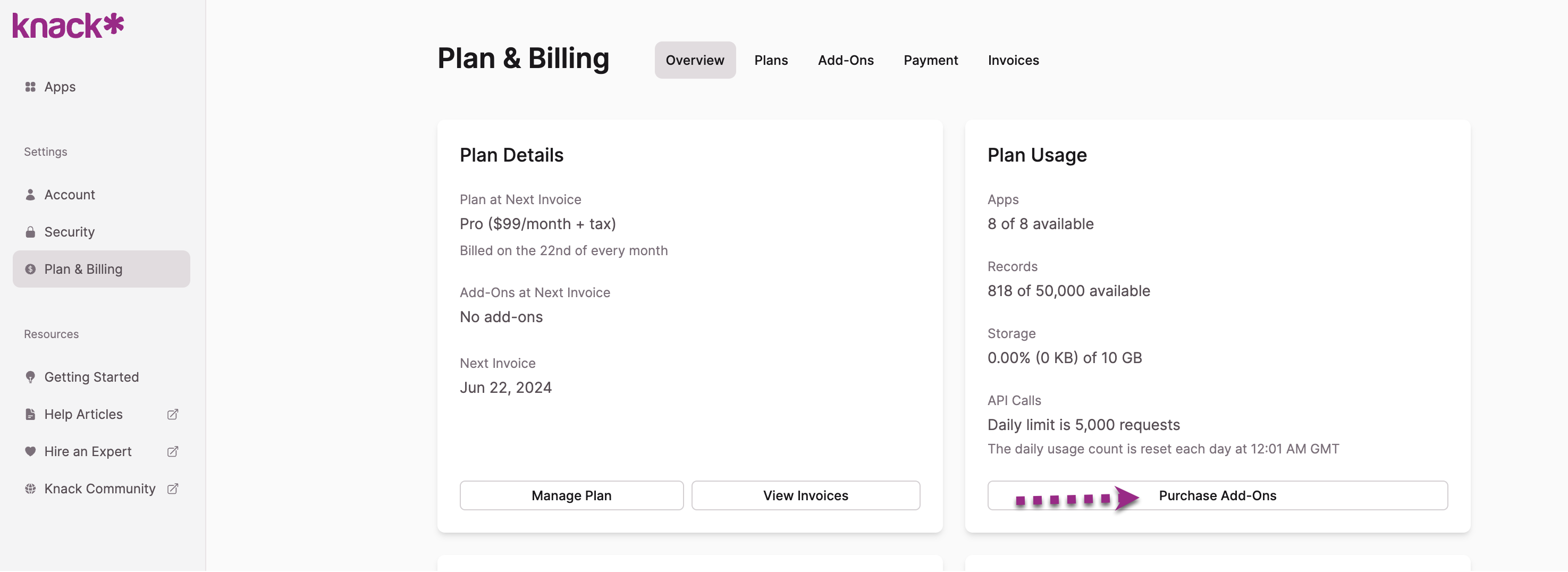Click the Account person icon

coord(30,194)
